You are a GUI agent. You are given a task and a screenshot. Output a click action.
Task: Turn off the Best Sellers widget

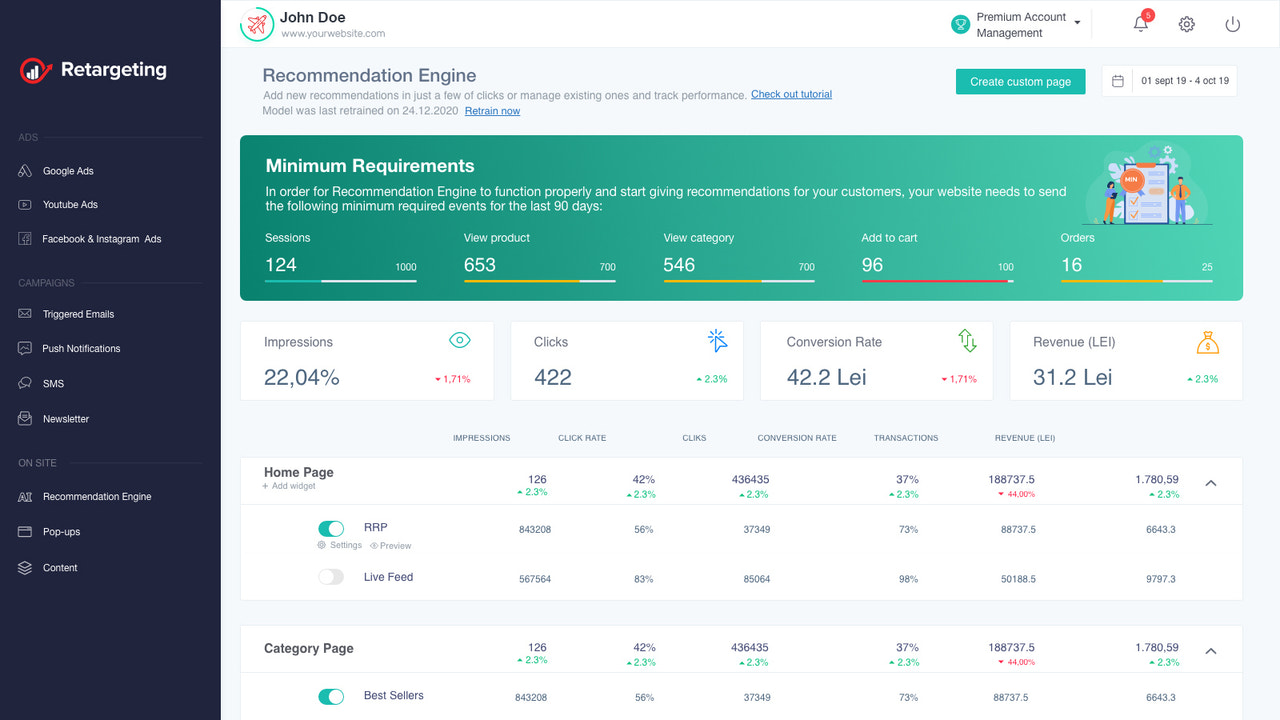(x=330, y=696)
